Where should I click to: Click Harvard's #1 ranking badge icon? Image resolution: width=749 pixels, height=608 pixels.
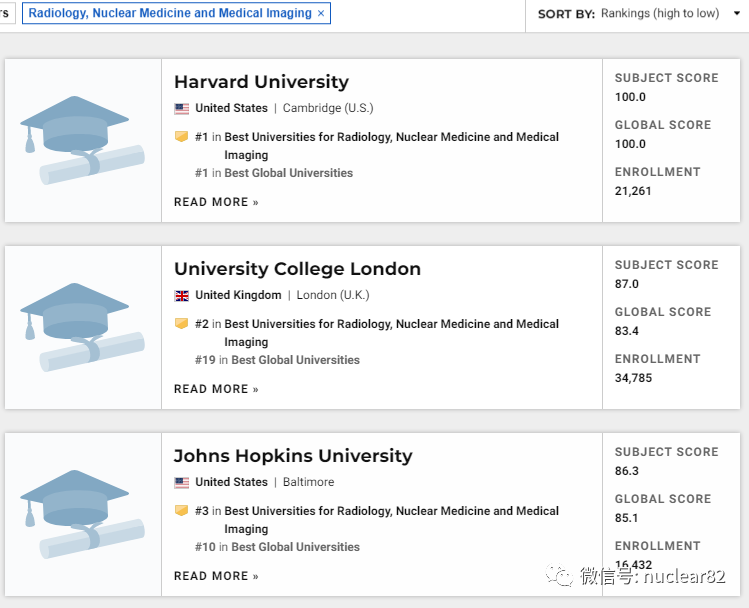pos(181,137)
